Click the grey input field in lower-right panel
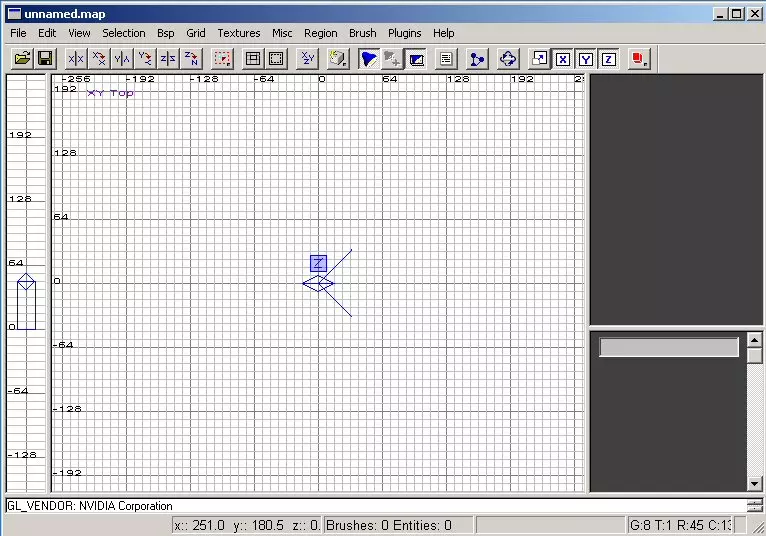The width and height of the screenshot is (766, 536). 669,347
